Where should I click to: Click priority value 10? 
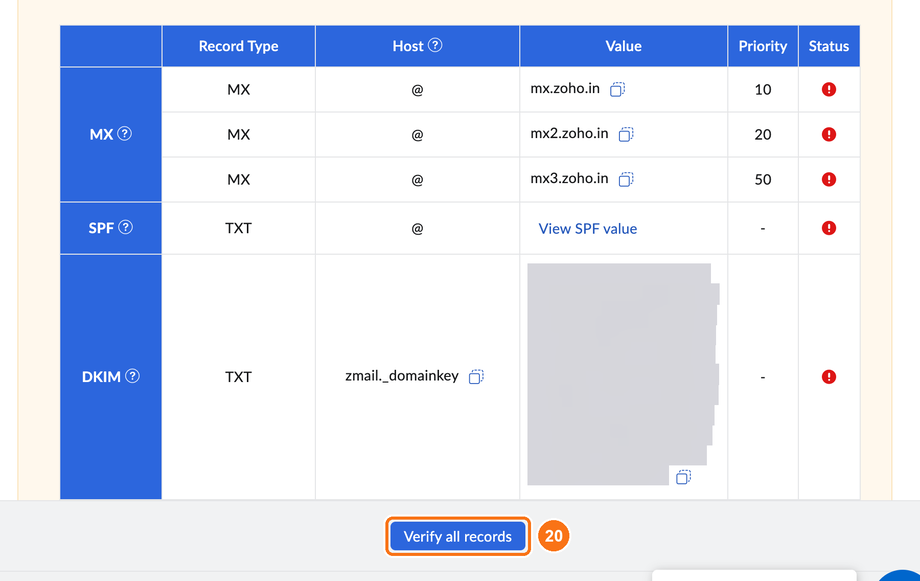(x=763, y=89)
